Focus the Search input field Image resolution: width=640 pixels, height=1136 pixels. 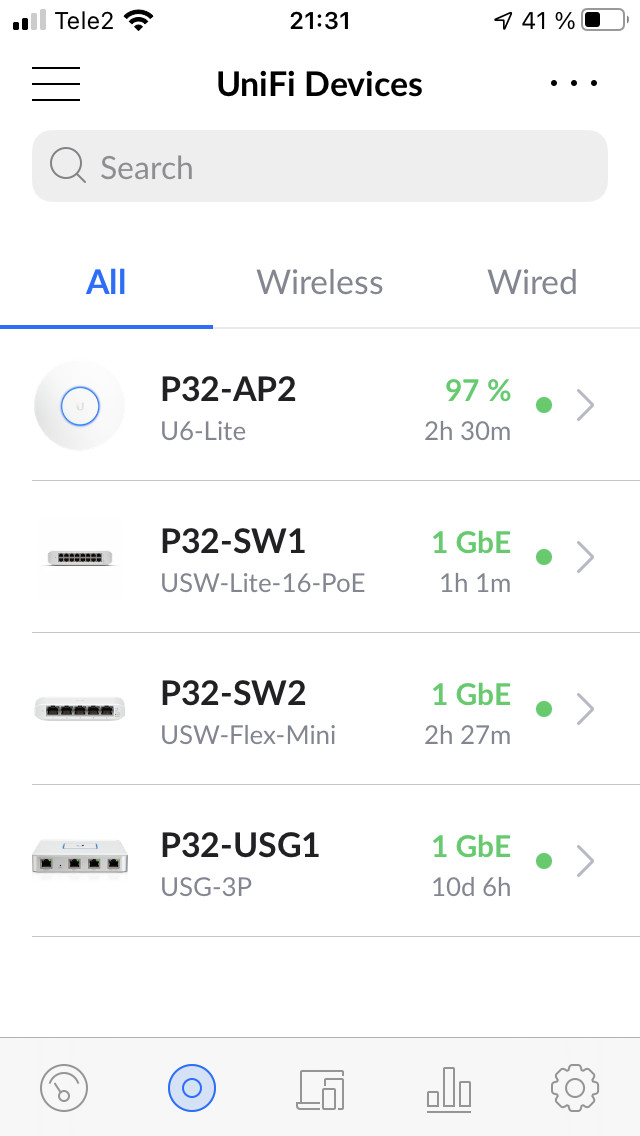tap(340, 167)
